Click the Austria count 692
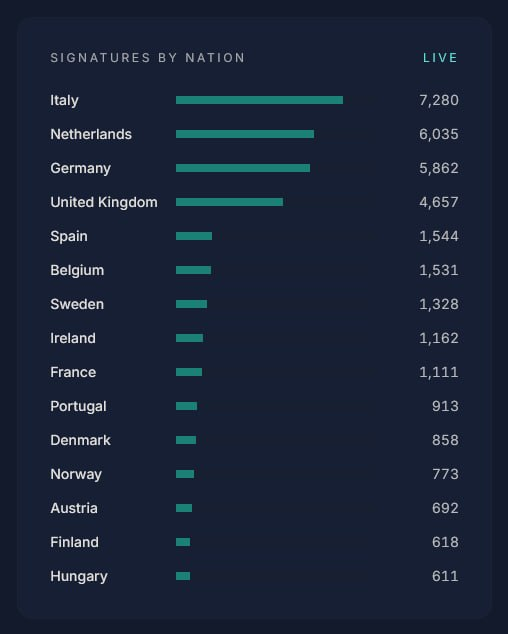Screen dimensions: 508x634 tap(445, 508)
